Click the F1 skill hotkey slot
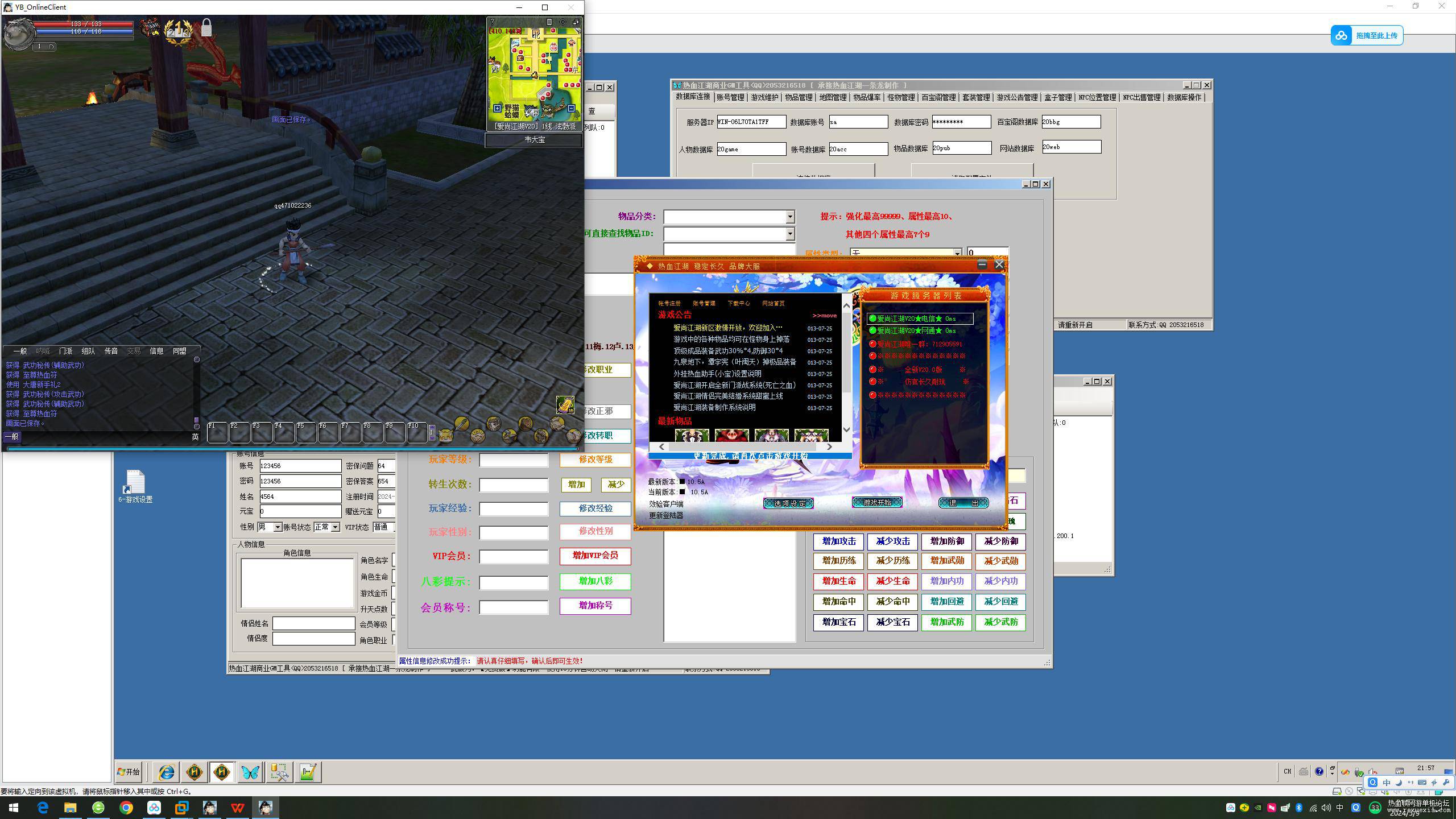Image resolution: width=1456 pixels, height=819 pixels. (217, 433)
